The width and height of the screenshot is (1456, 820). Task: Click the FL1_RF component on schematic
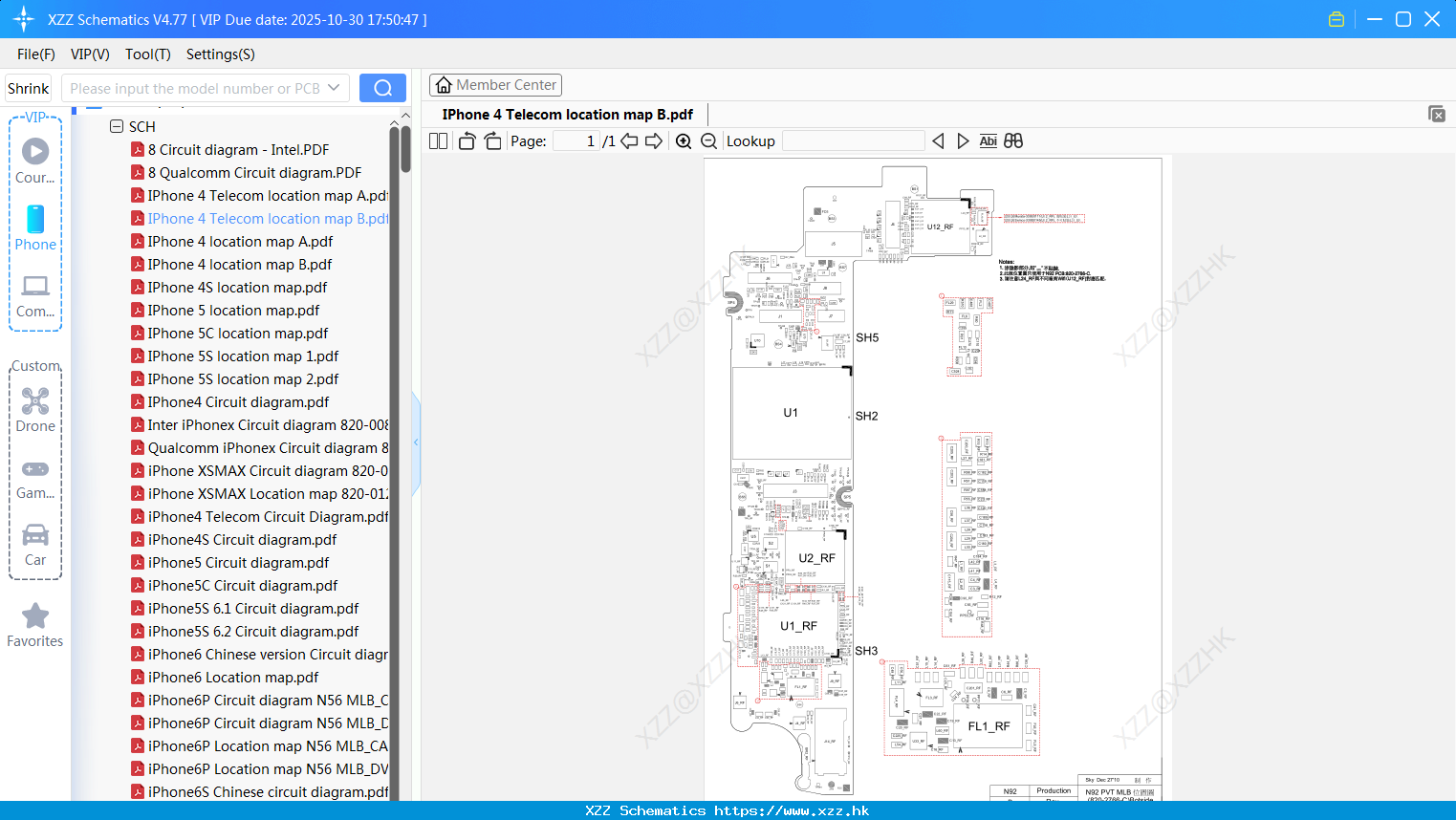click(989, 726)
